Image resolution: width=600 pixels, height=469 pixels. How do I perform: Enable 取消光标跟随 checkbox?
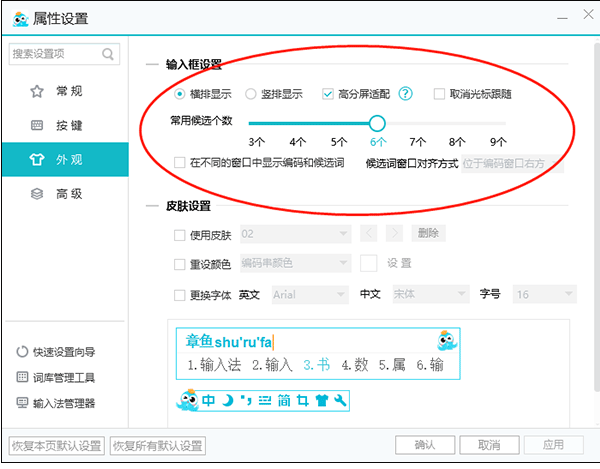(x=439, y=94)
